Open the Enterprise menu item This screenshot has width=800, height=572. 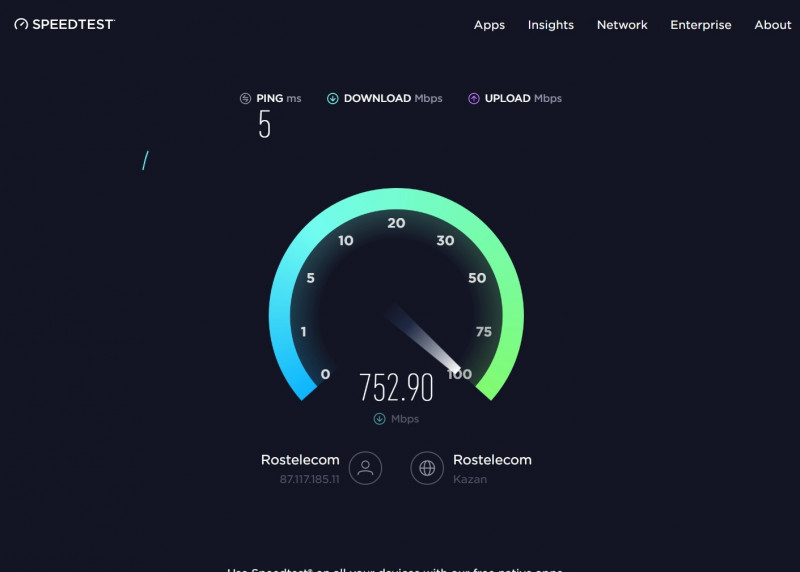[701, 25]
